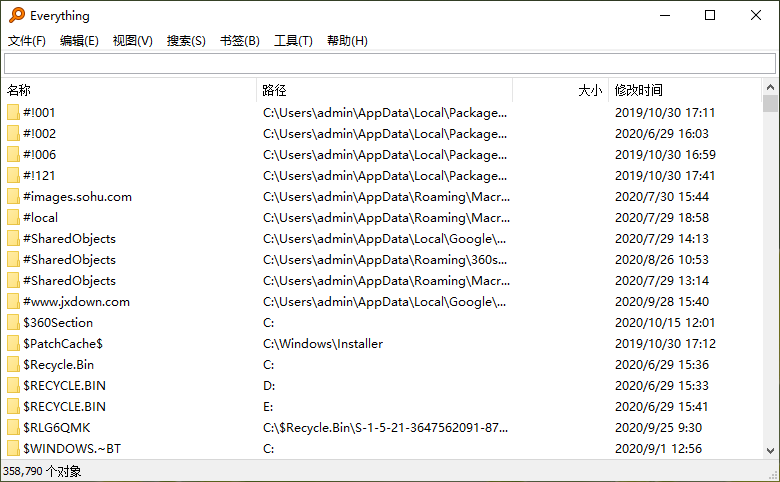Select the folder icon for #!002
The width and height of the screenshot is (780, 482).
(13, 134)
